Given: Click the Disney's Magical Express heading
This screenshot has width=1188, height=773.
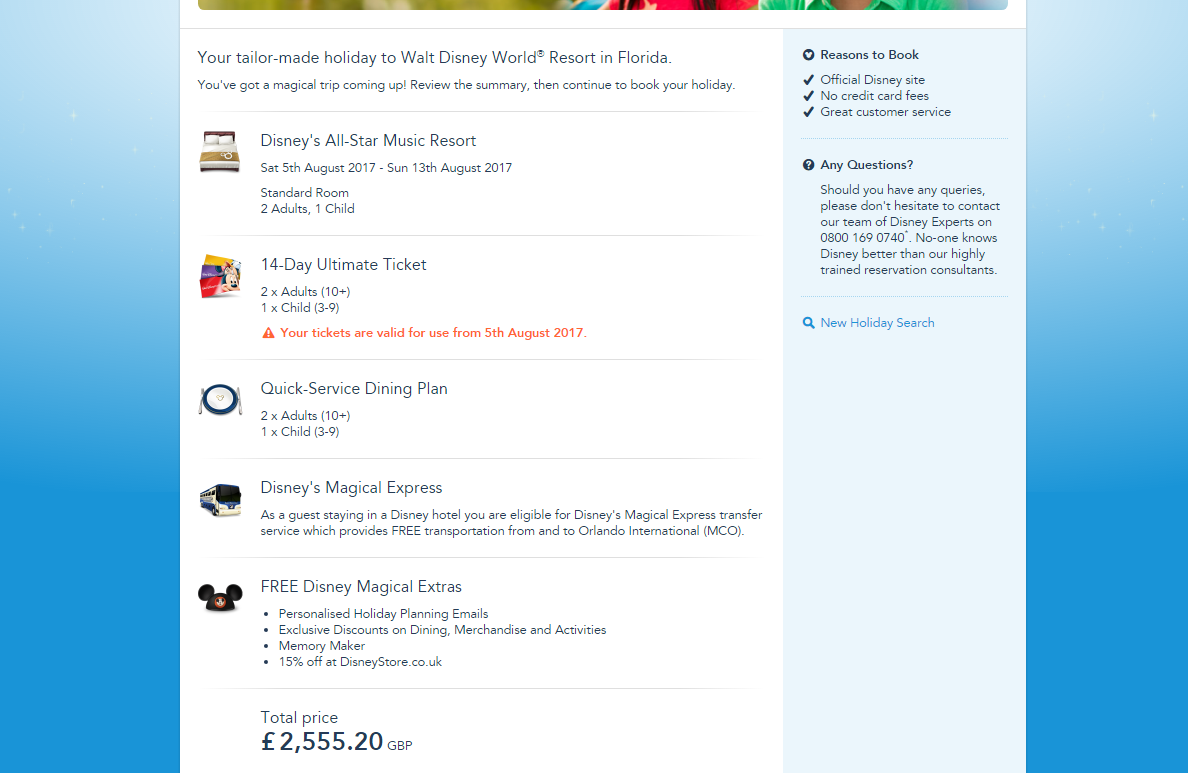Looking at the screenshot, I should (351, 488).
